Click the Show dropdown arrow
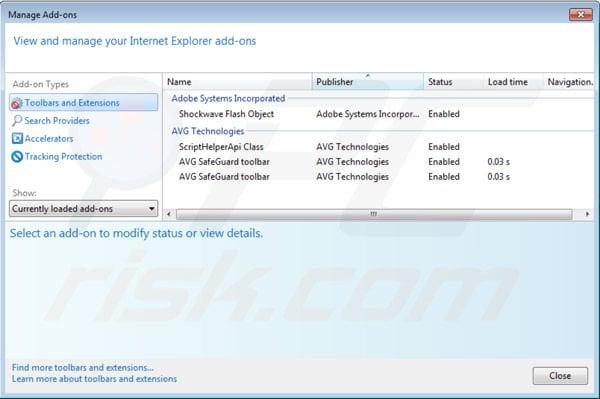This screenshot has width=600, height=399. pyautogui.click(x=152, y=209)
